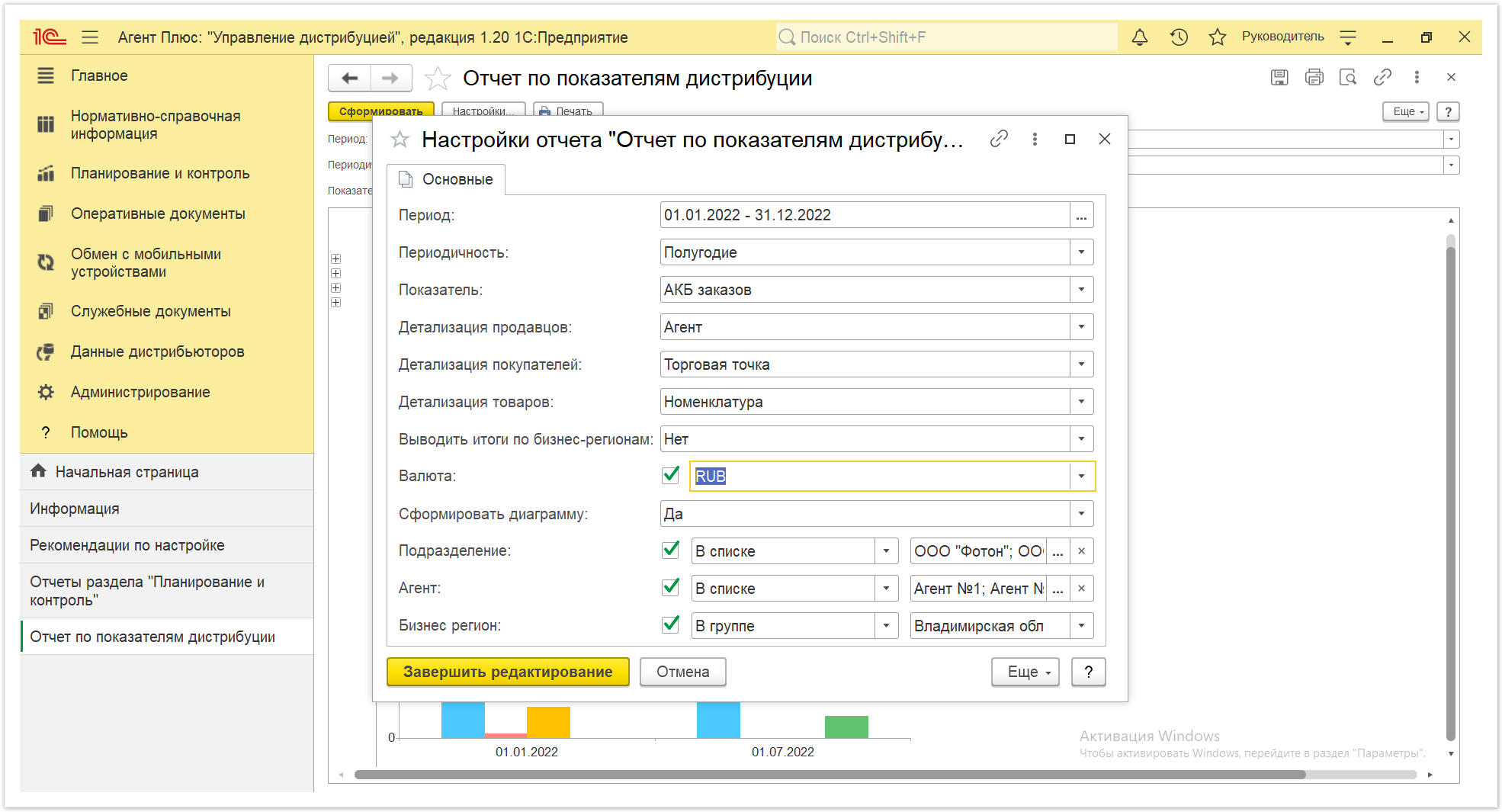Click Завершить редактирование button
The width and height of the screenshot is (1502, 812).
tap(508, 672)
